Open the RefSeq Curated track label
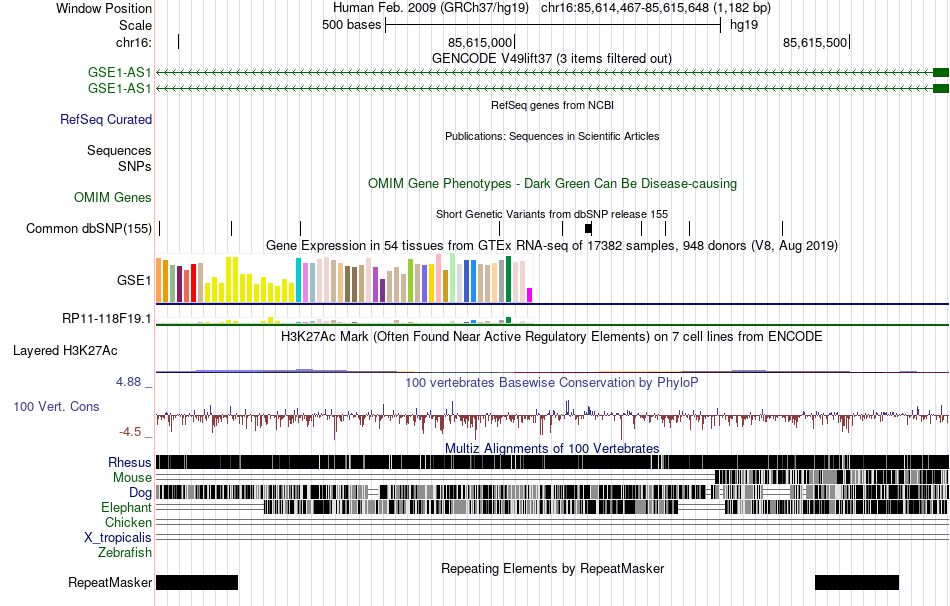The image size is (950, 606). point(106,119)
